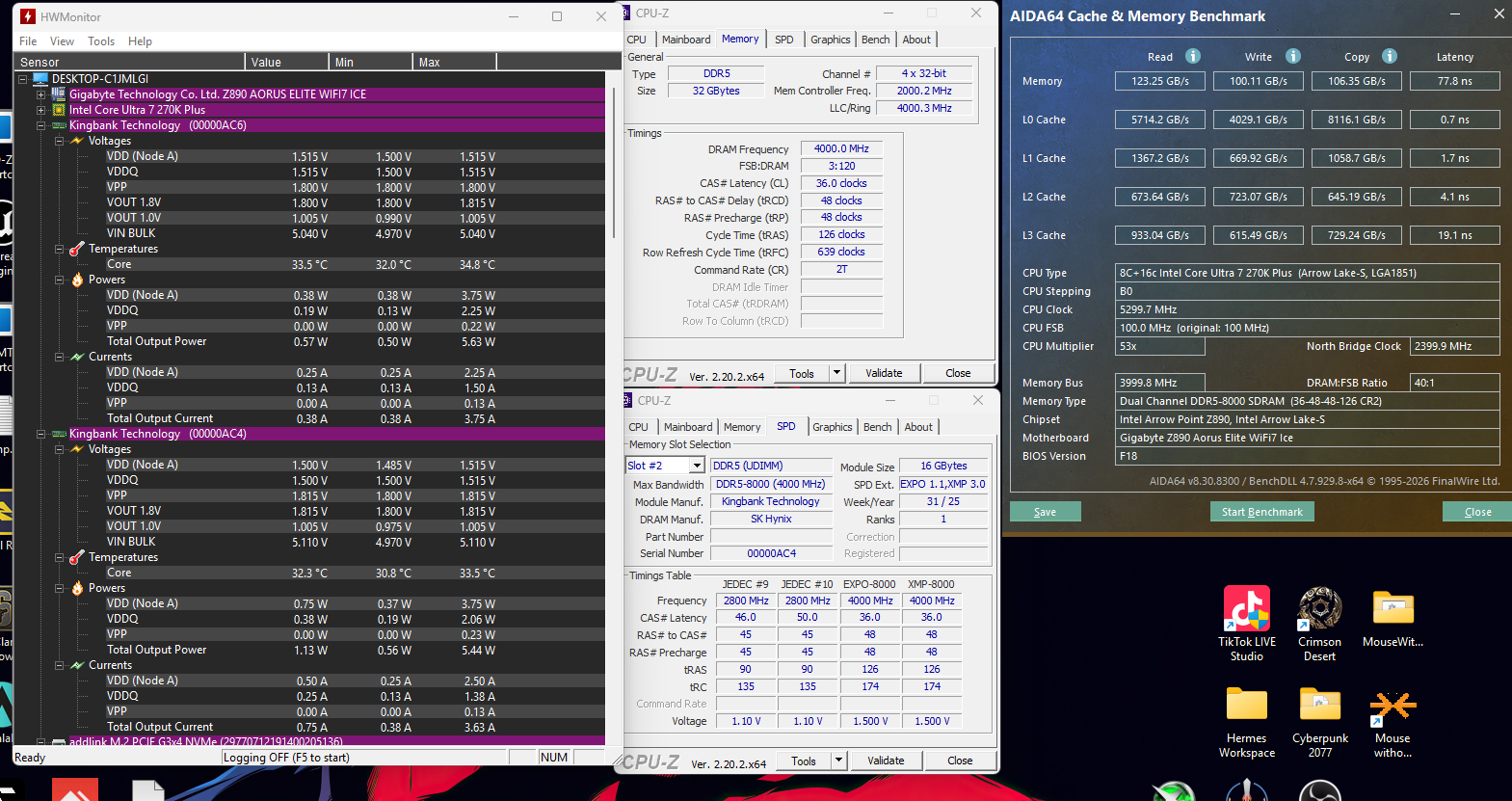Screen dimensions: 1512x801
Task: Click the Voltages icon under Kingbank (00000AC4)
Action: 77,449
